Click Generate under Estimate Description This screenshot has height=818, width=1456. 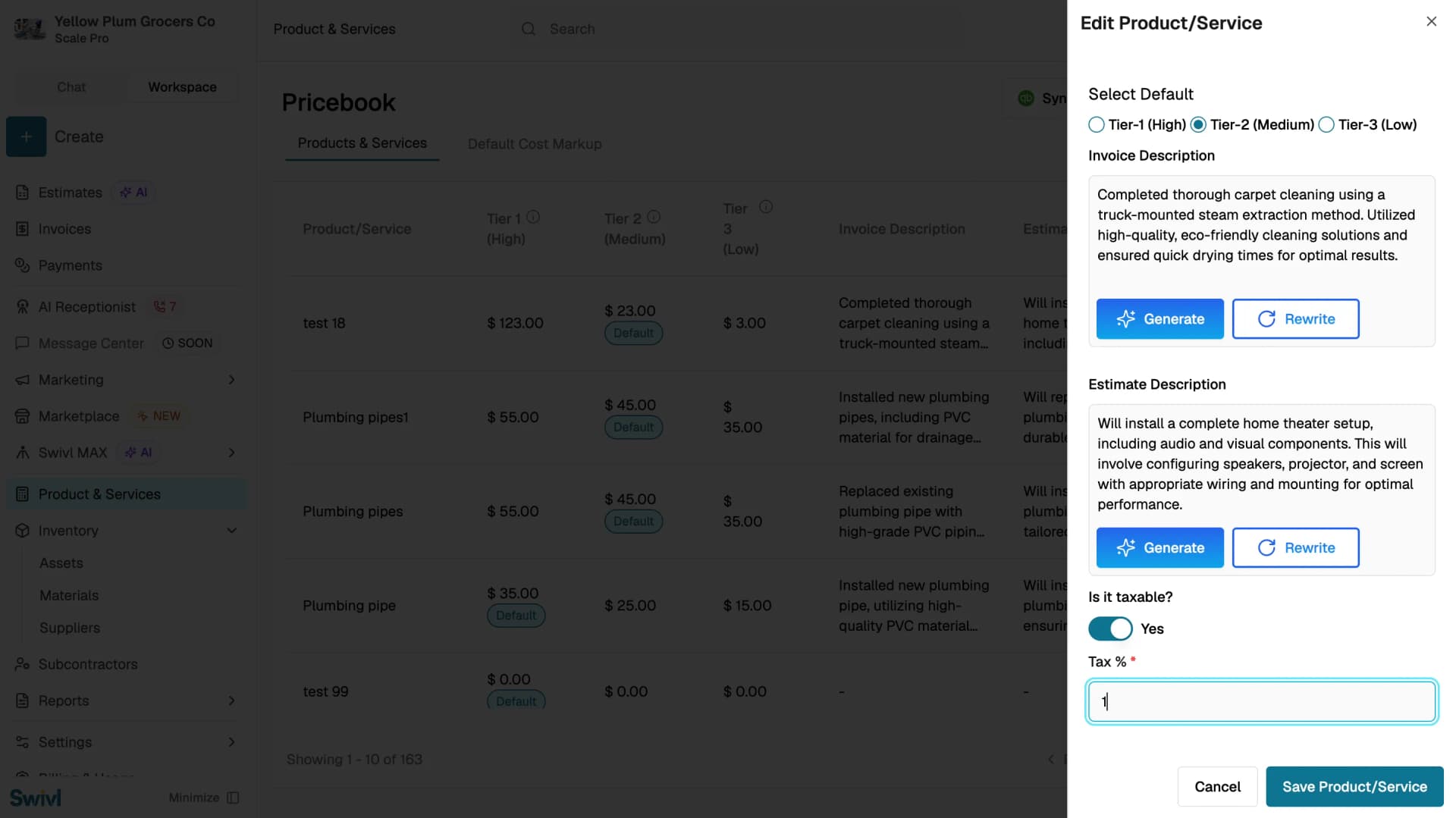1159,547
